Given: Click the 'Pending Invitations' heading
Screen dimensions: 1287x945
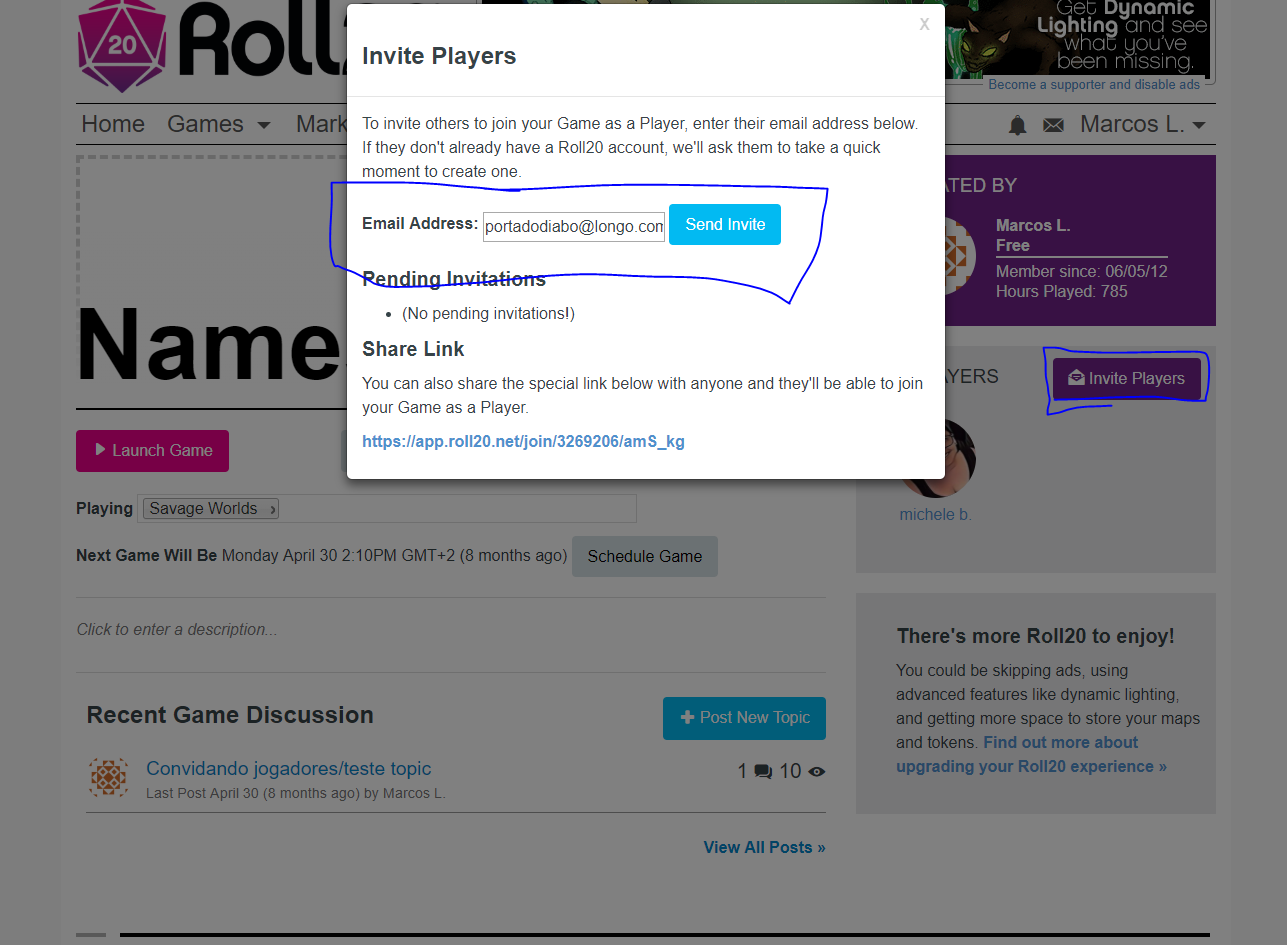Looking at the screenshot, I should tap(454, 279).
